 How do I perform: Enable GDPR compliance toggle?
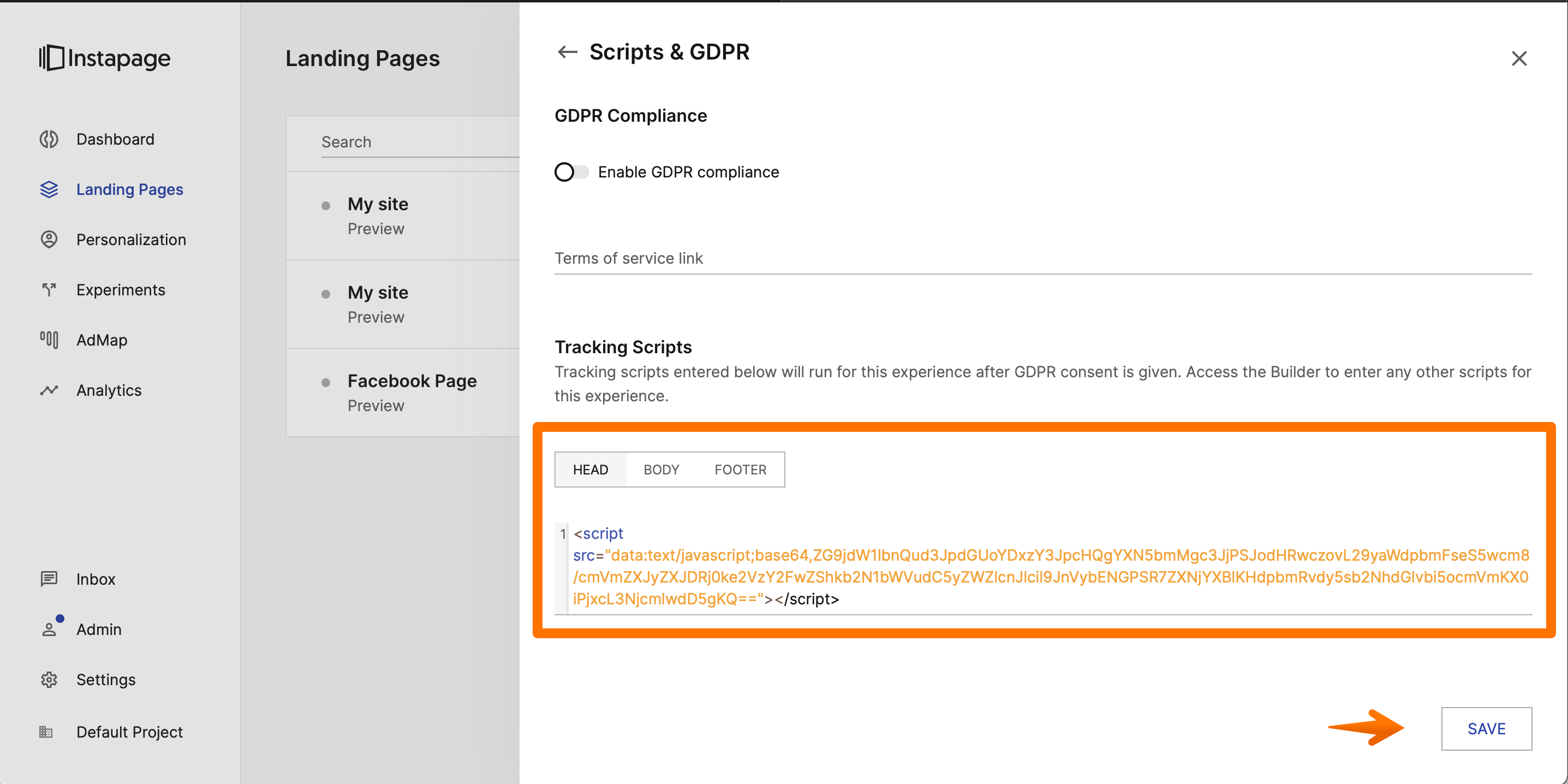tap(571, 173)
